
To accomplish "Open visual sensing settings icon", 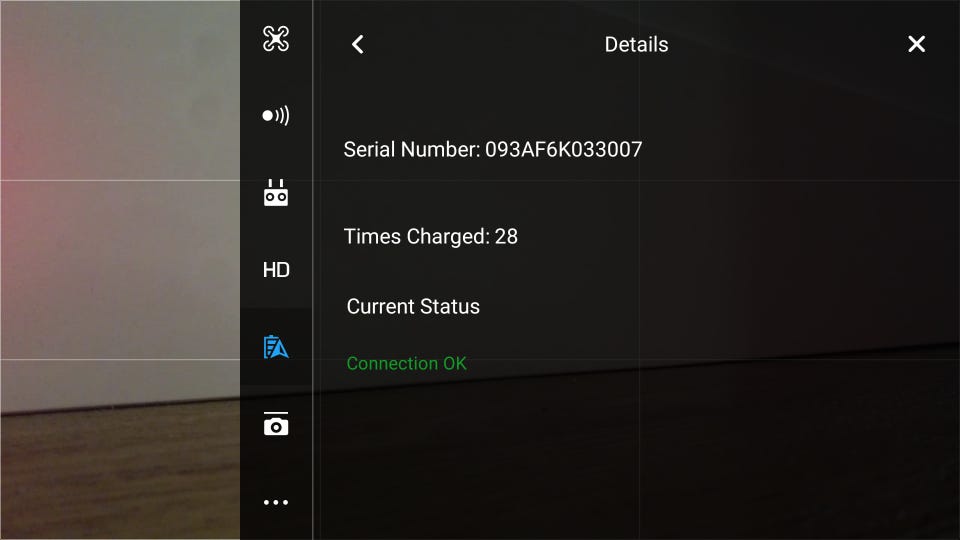I will coord(276,116).
